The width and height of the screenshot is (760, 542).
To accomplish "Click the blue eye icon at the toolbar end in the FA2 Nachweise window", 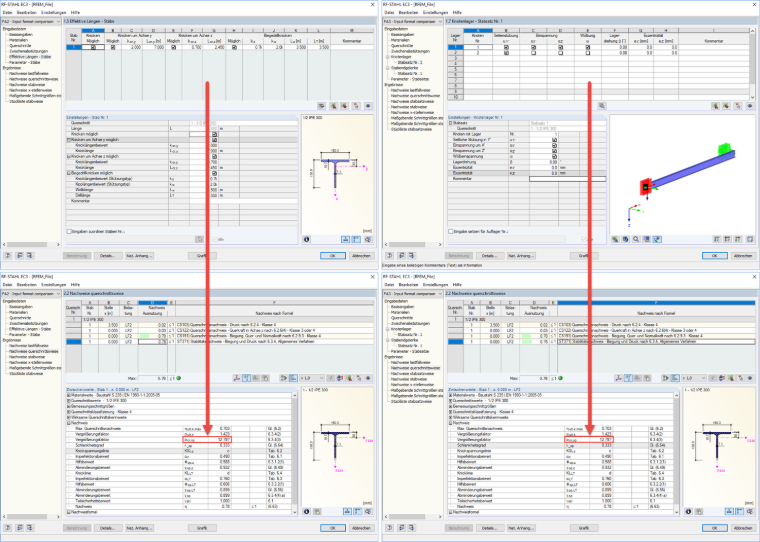I will pyautogui.click(x=368, y=378).
